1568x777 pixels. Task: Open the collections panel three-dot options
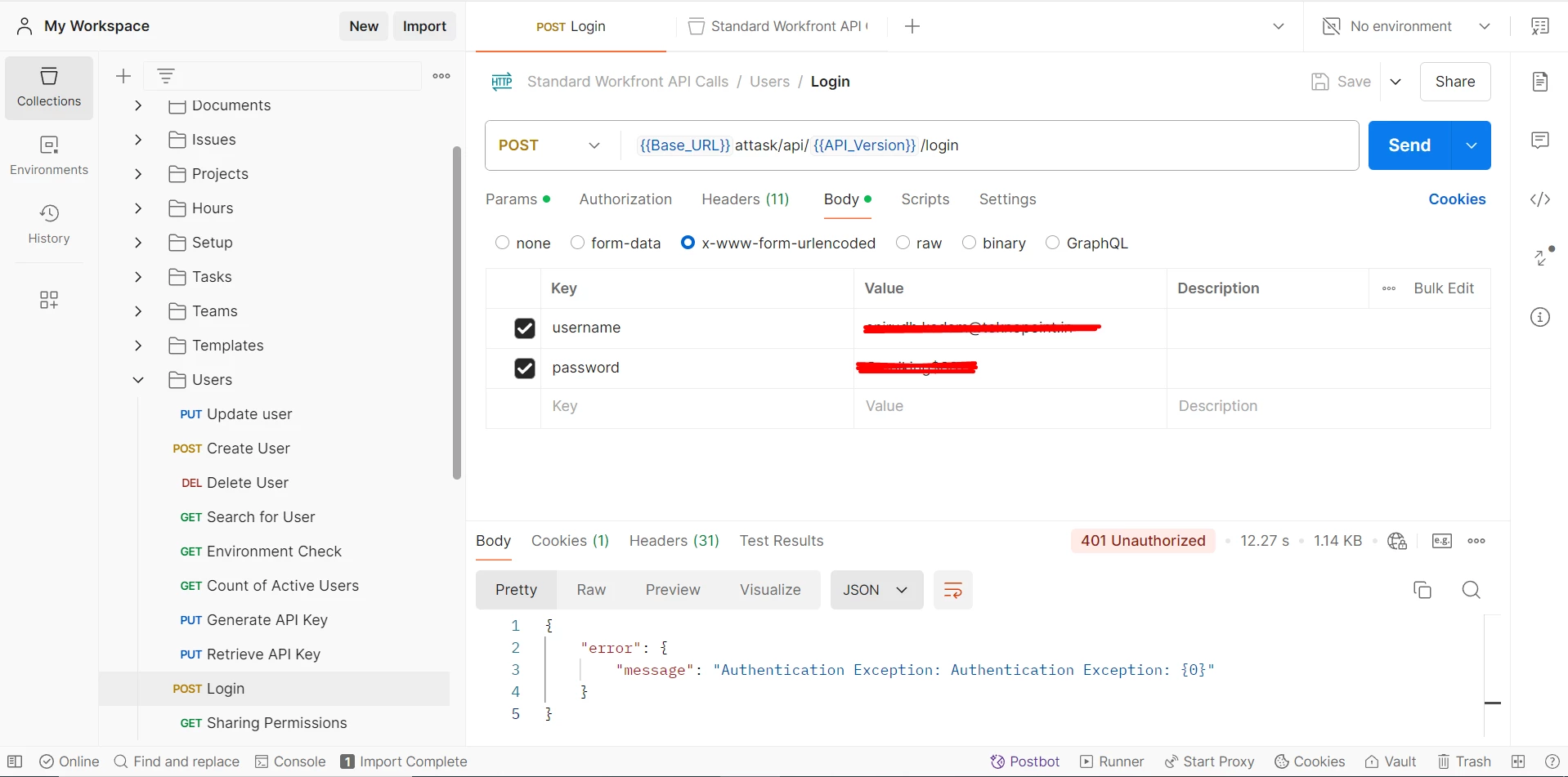[441, 76]
